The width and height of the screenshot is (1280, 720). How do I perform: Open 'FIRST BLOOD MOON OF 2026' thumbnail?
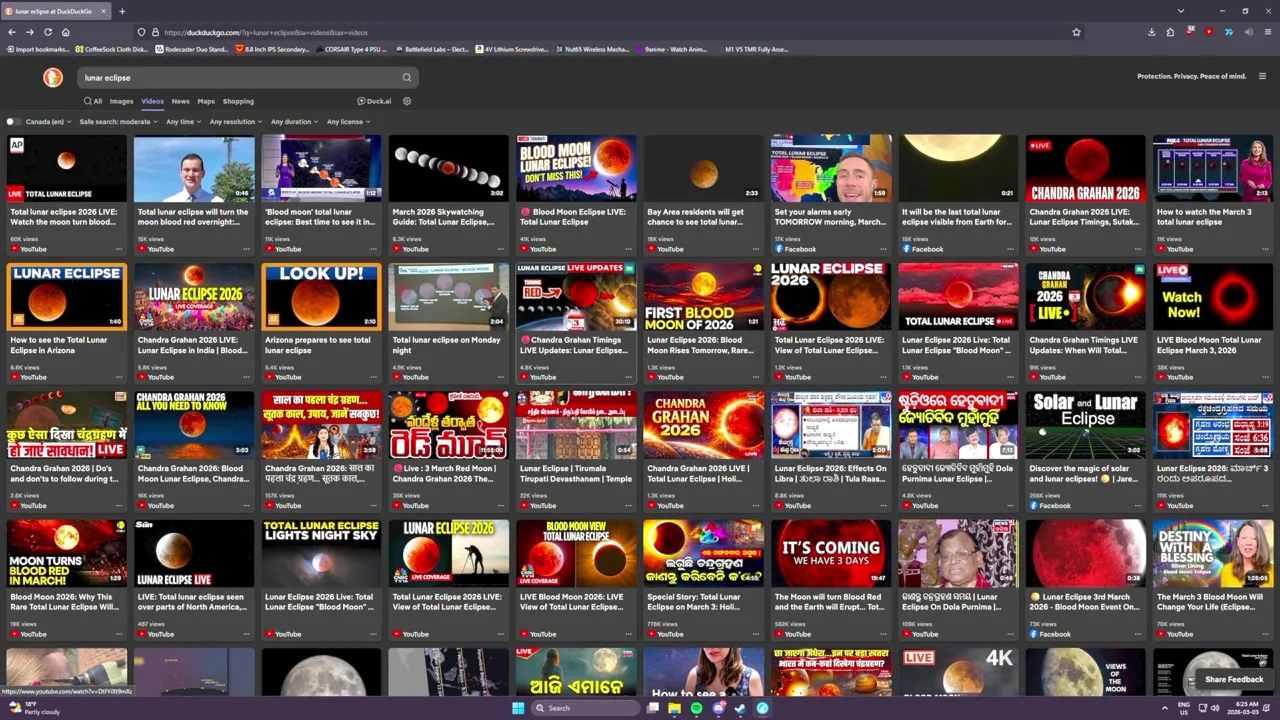coord(704,297)
